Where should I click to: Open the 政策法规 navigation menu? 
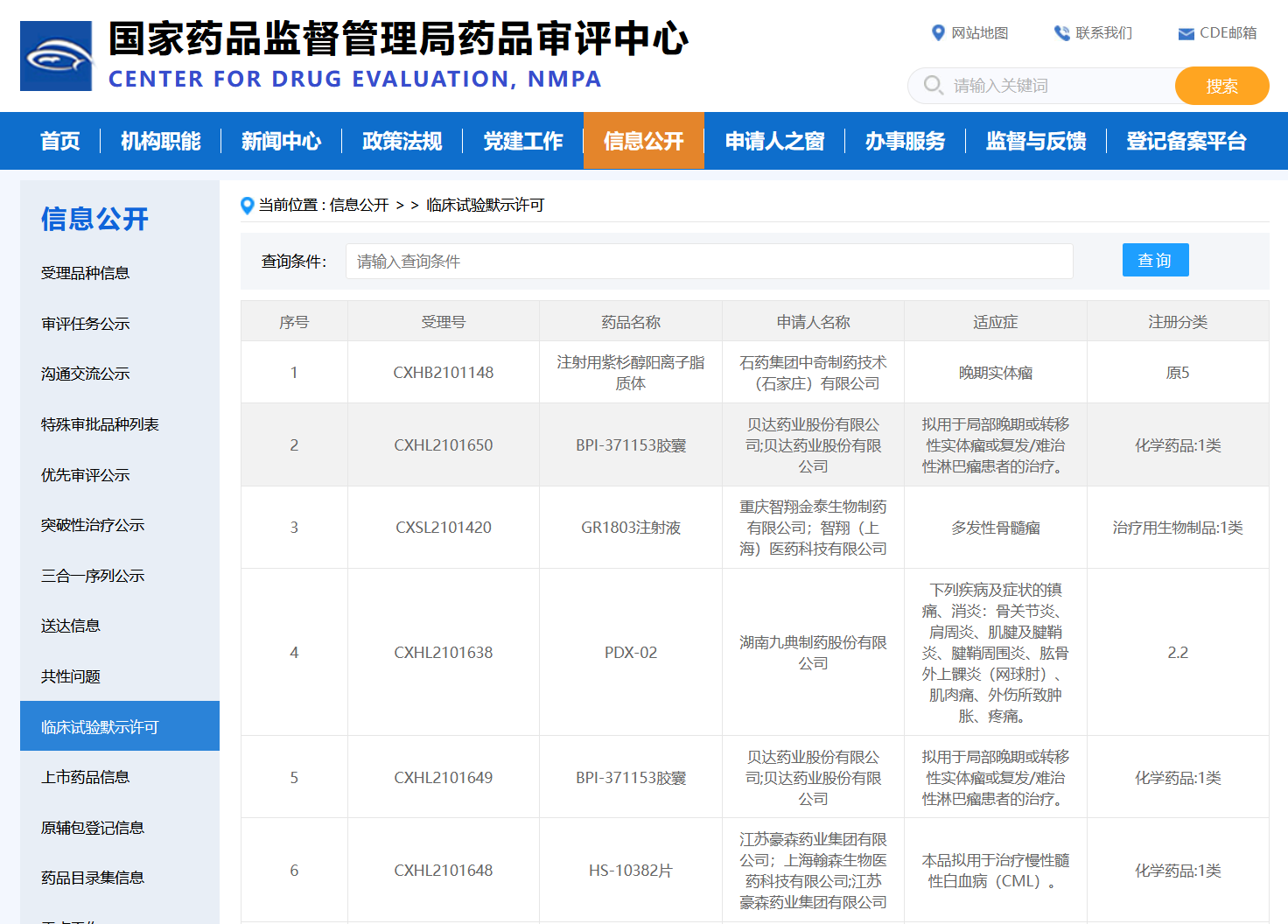click(402, 141)
